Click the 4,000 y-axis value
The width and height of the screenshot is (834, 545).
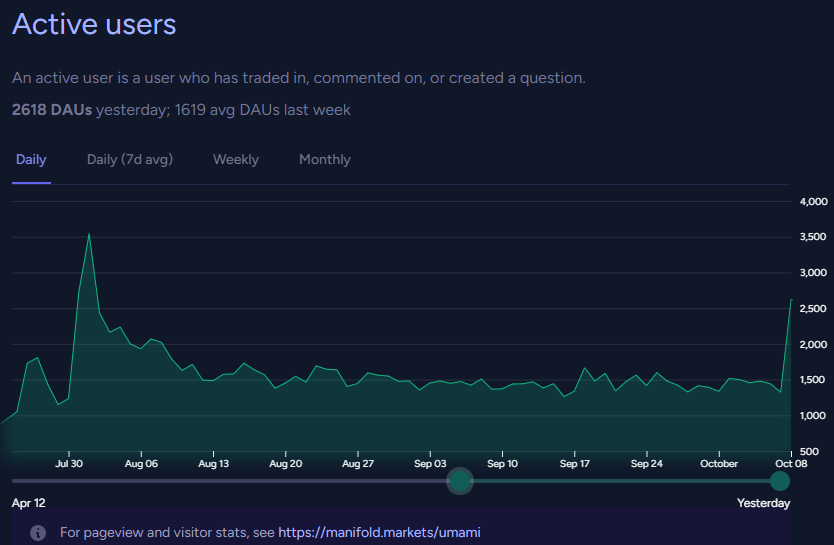813,202
